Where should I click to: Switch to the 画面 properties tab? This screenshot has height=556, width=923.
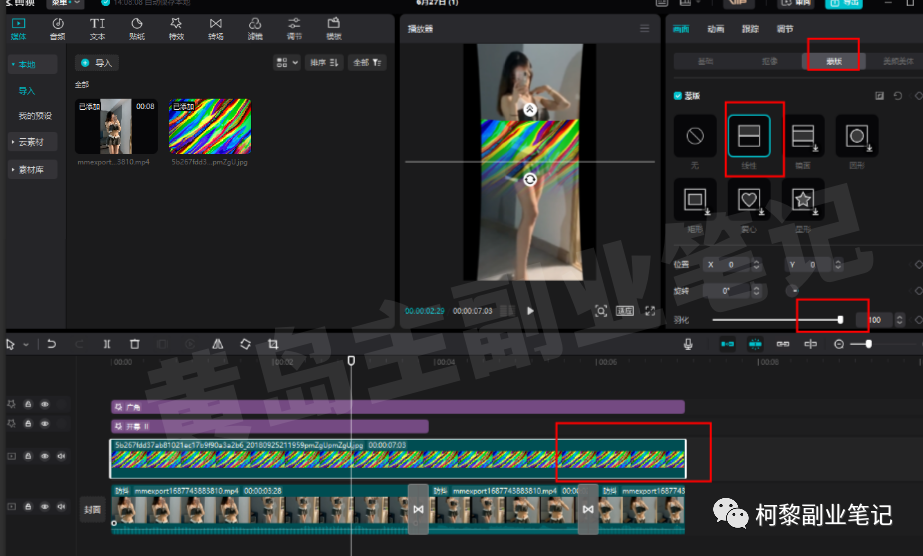[681, 29]
